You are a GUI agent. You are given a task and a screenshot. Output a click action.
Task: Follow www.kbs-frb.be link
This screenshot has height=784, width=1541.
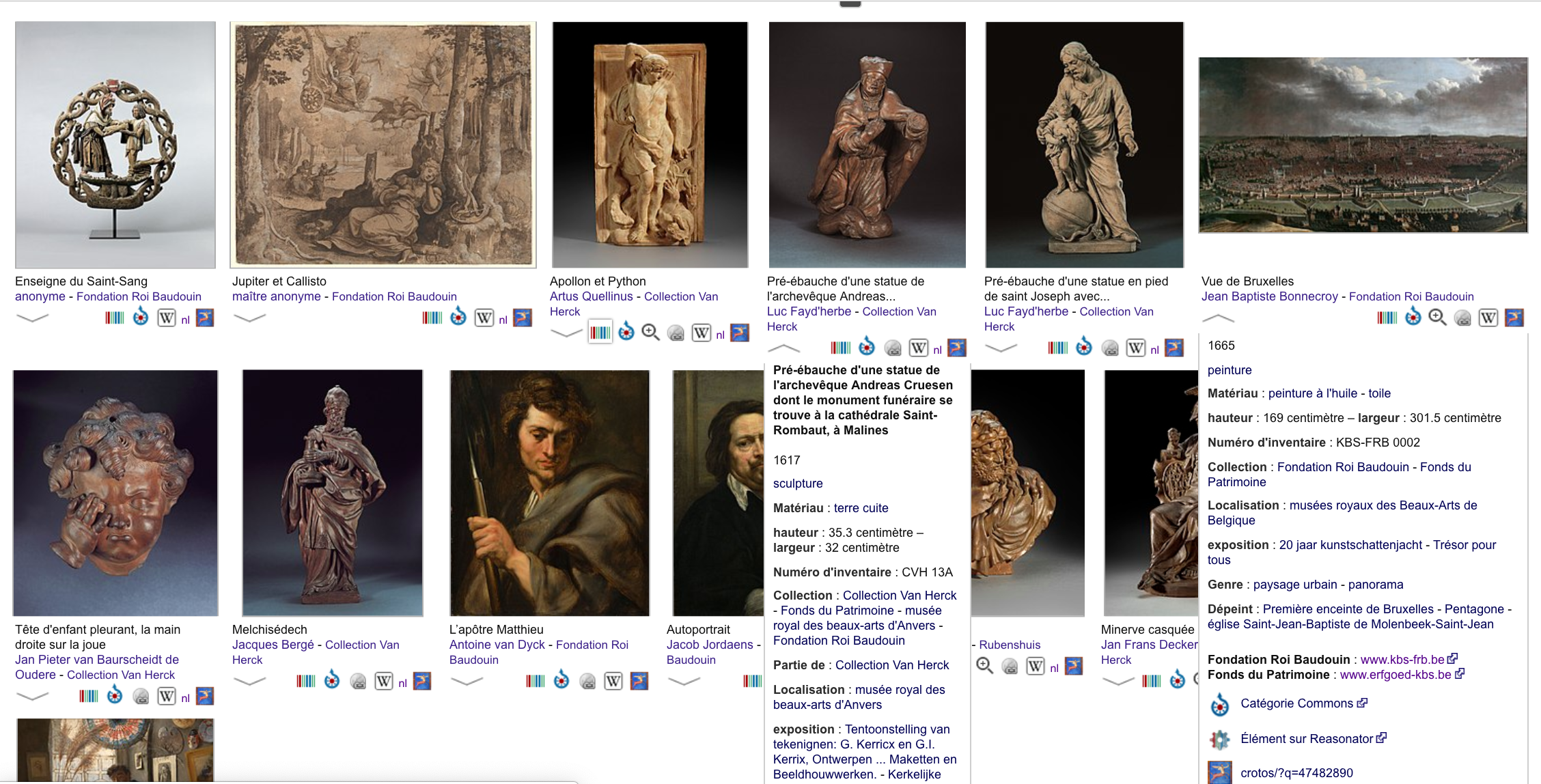coord(1403,660)
